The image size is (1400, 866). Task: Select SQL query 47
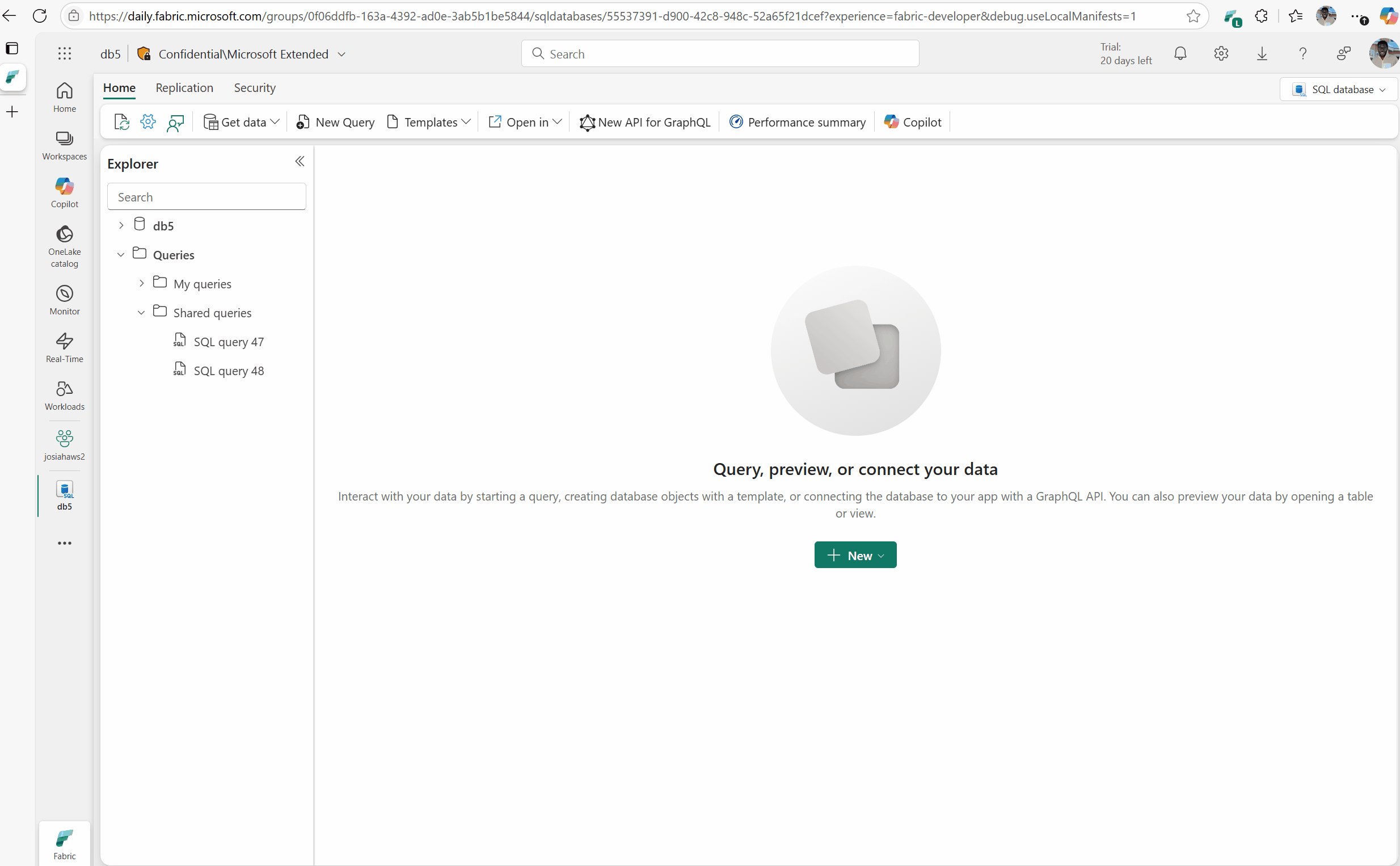tap(229, 342)
